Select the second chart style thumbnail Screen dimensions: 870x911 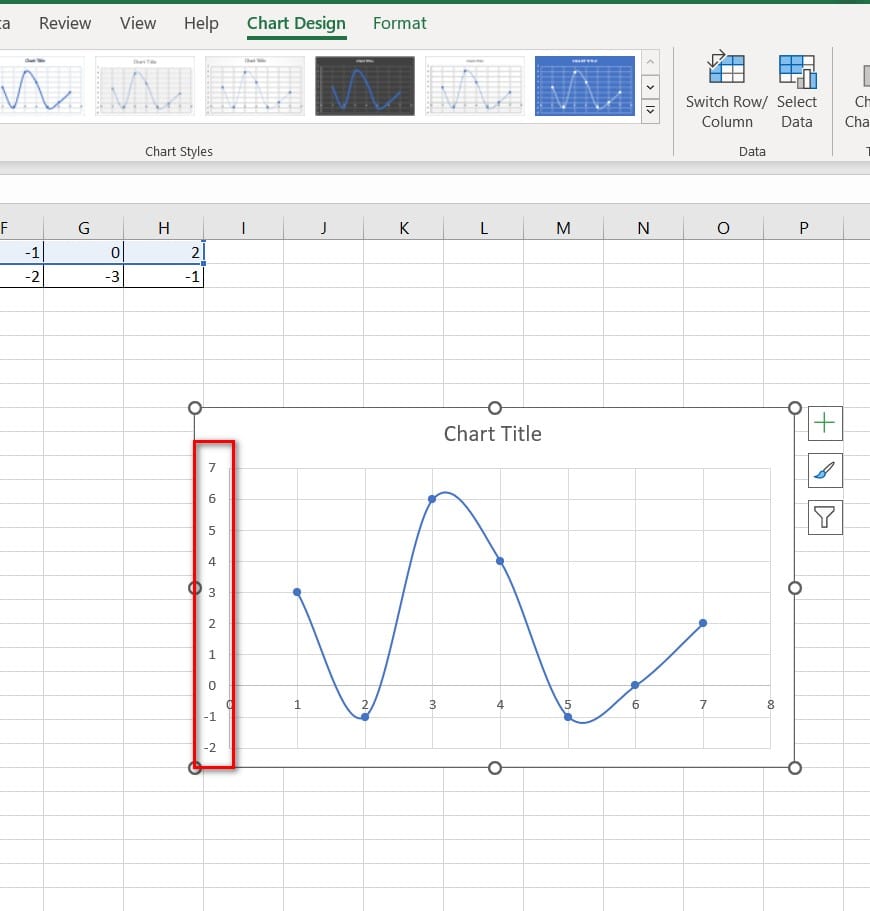(144, 86)
